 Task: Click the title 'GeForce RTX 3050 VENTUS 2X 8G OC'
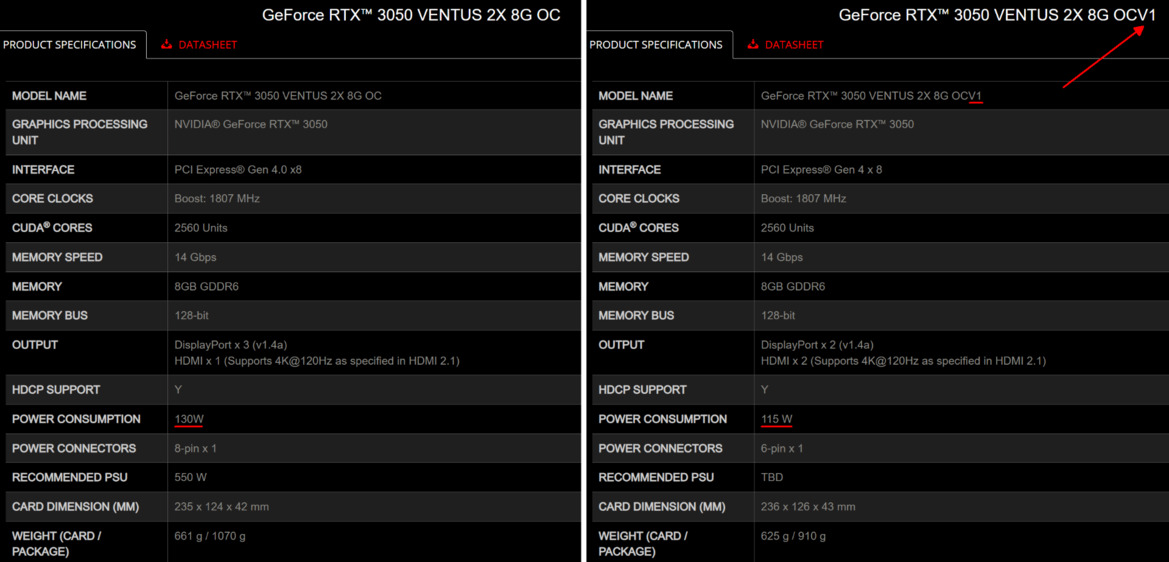click(411, 15)
